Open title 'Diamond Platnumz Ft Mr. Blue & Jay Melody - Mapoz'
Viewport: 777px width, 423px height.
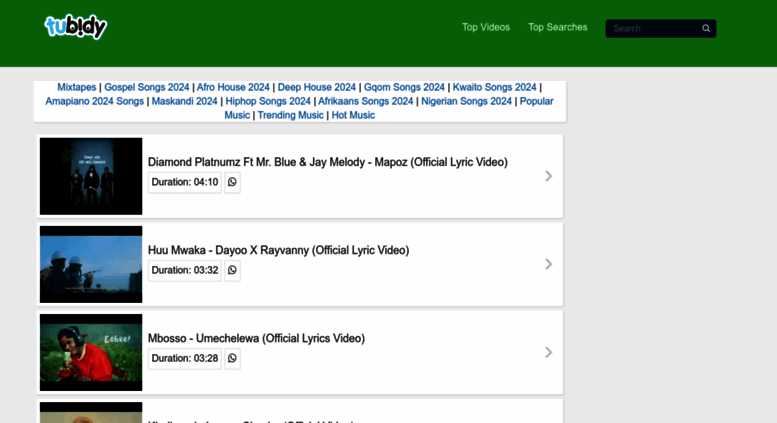pyautogui.click(x=328, y=162)
